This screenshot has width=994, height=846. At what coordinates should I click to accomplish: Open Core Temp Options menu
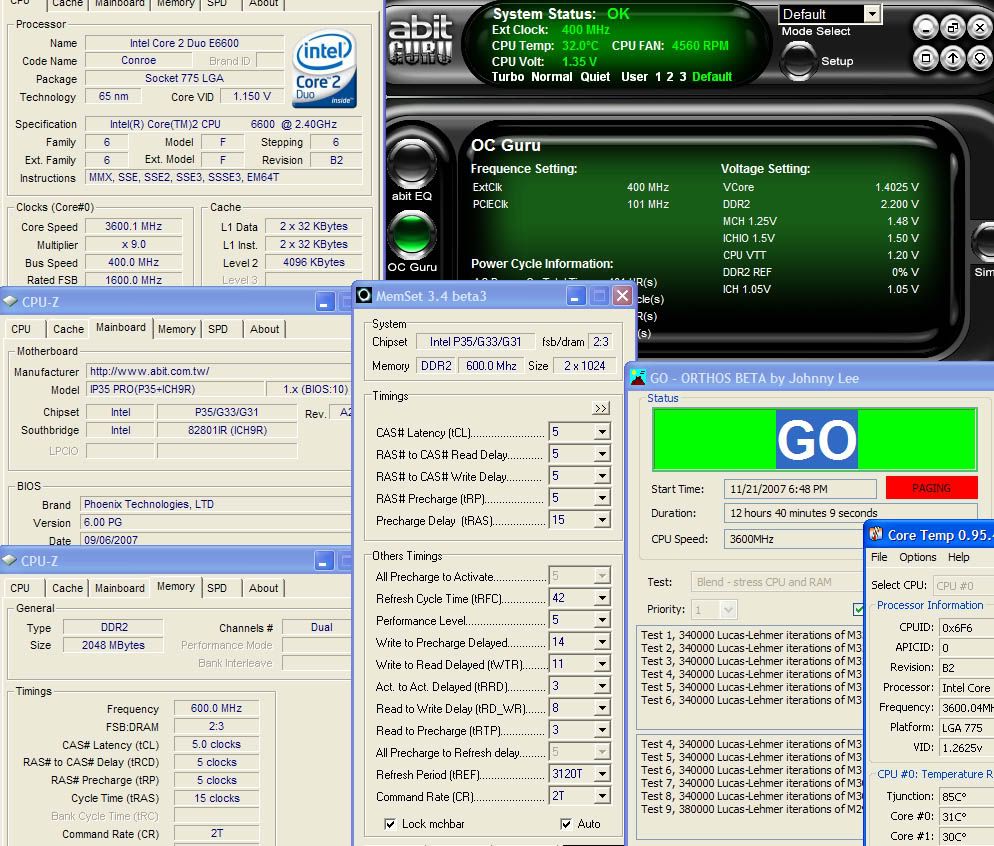[917, 557]
